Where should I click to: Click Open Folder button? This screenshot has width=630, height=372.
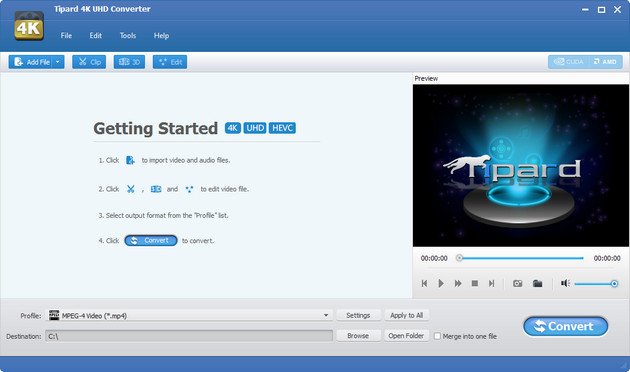point(406,335)
